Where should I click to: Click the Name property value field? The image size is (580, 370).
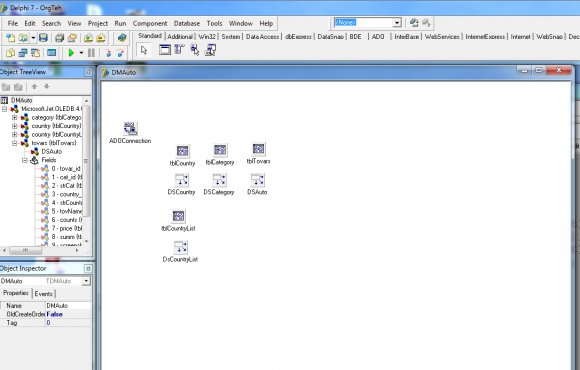coord(68,306)
